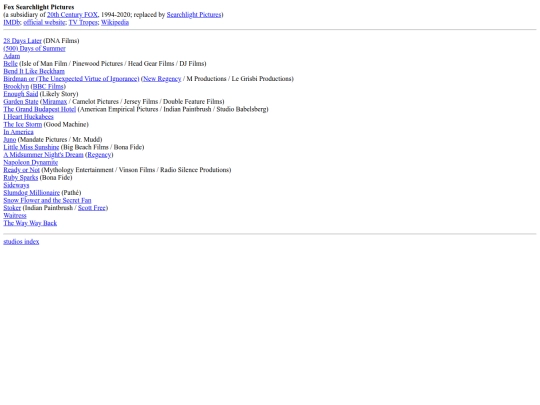Open The Ice Storm link
The width and height of the screenshot is (540, 405).
[23, 124]
